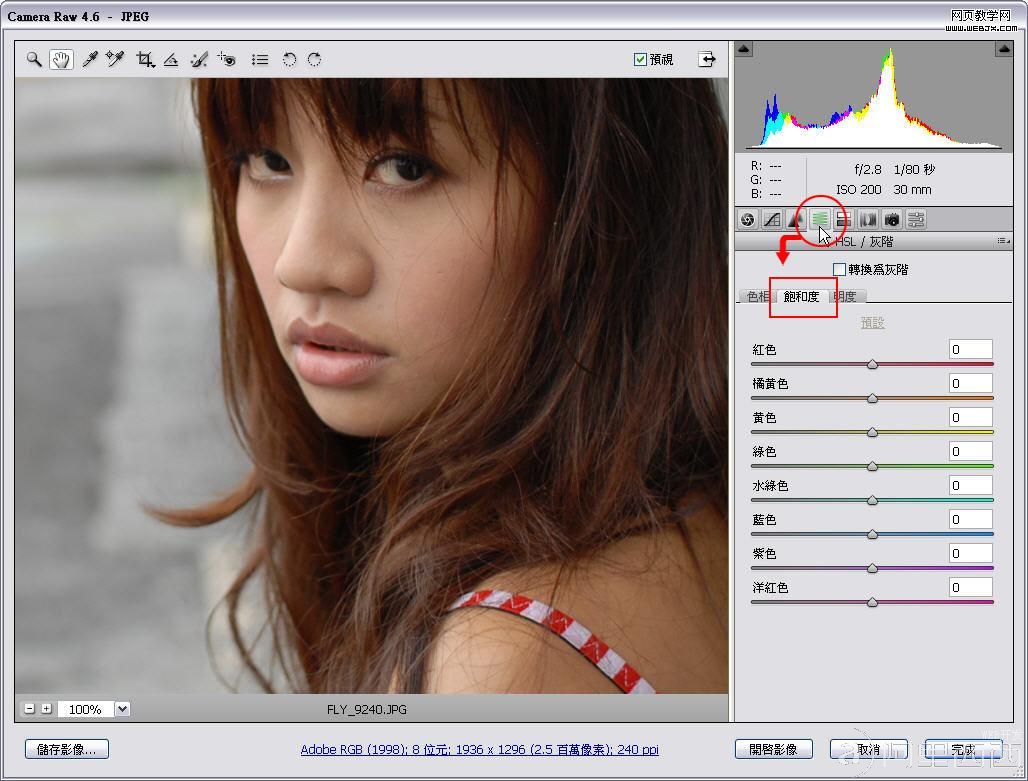Select the White Balance eyedropper tool
The height and width of the screenshot is (781, 1028).
pos(89,60)
